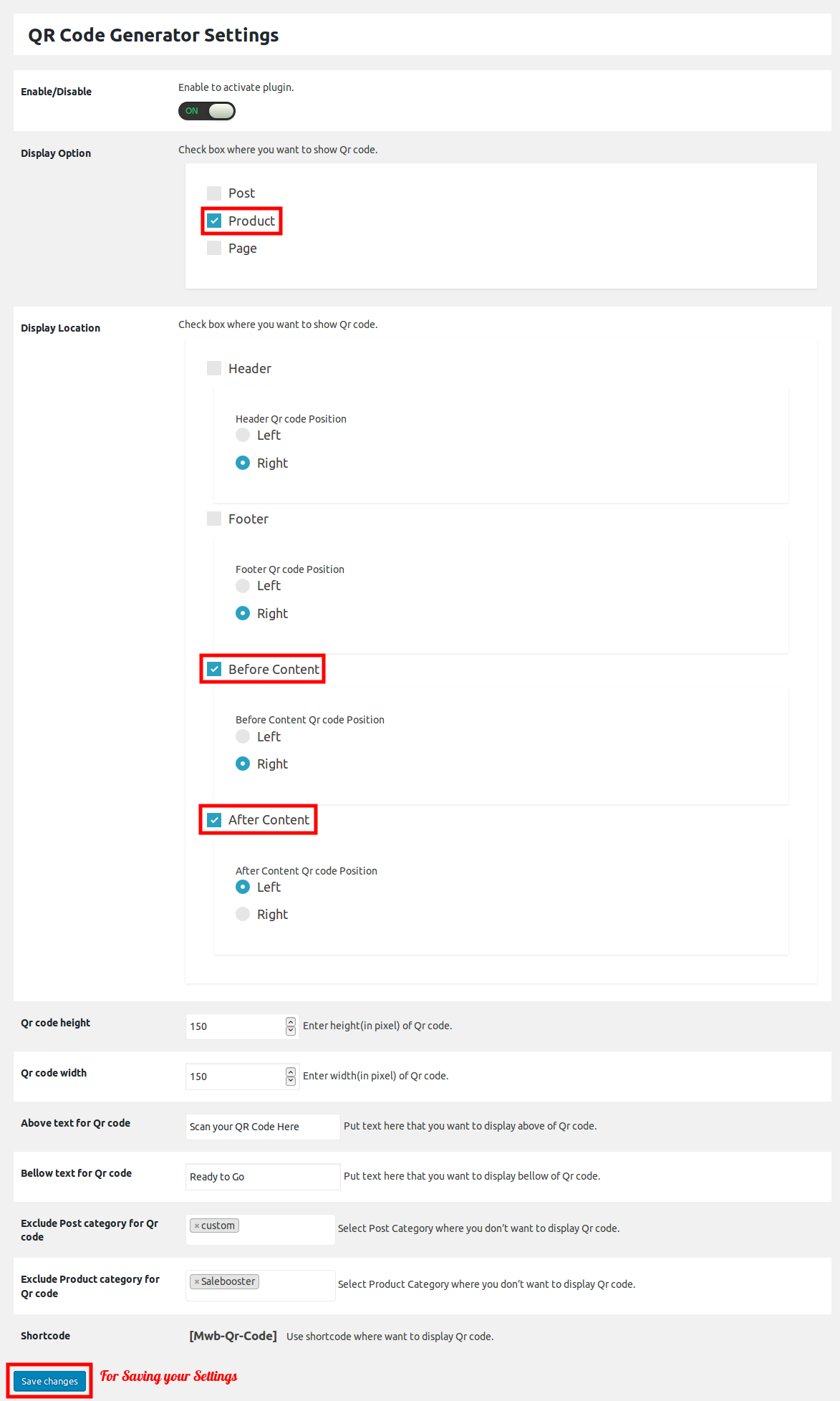Click the Save changes button
This screenshot has width=840, height=1401.
[49, 1381]
